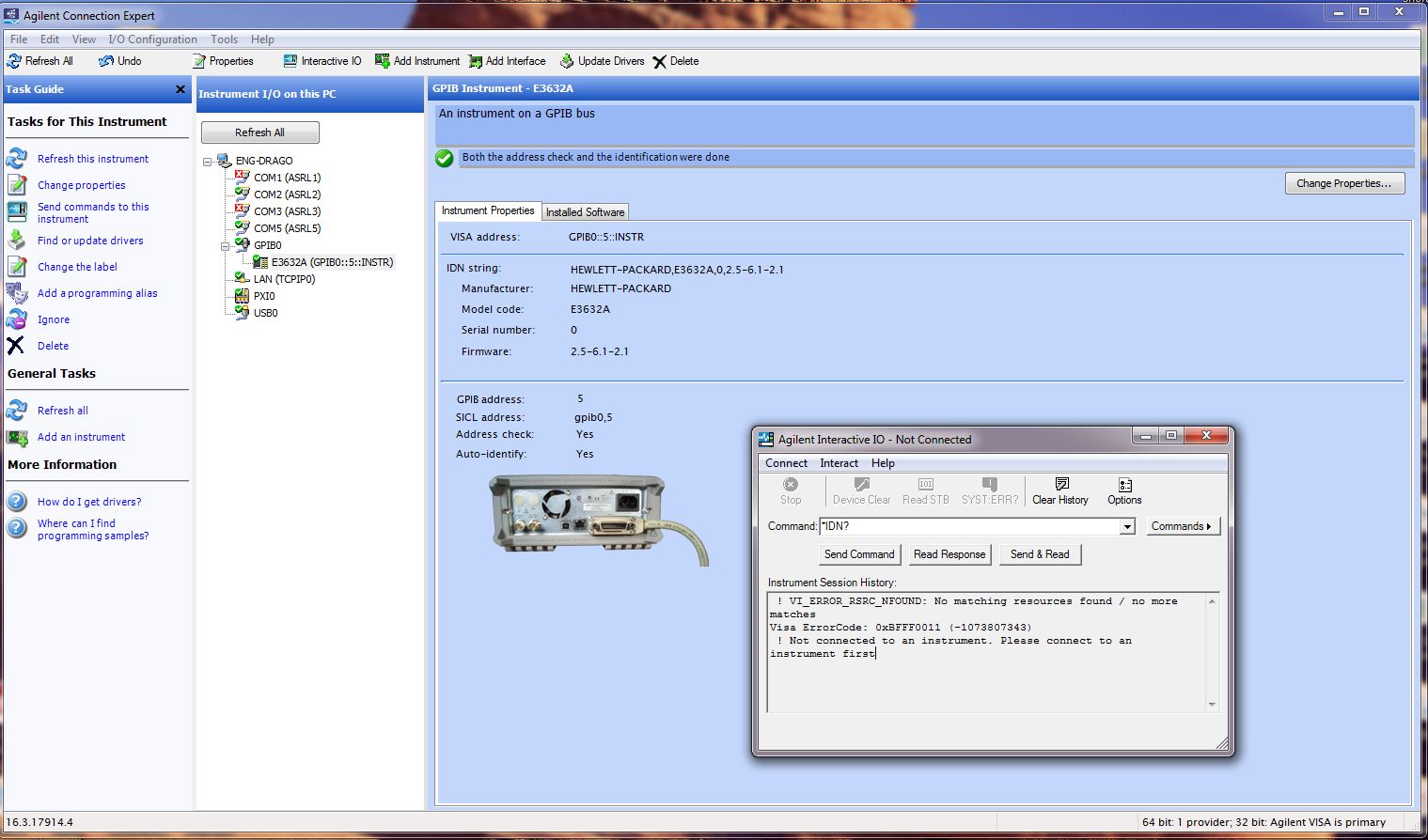The width and height of the screenshot is (1428, 840).
Task: Click the Change Properties... button
Action: 1343,183
